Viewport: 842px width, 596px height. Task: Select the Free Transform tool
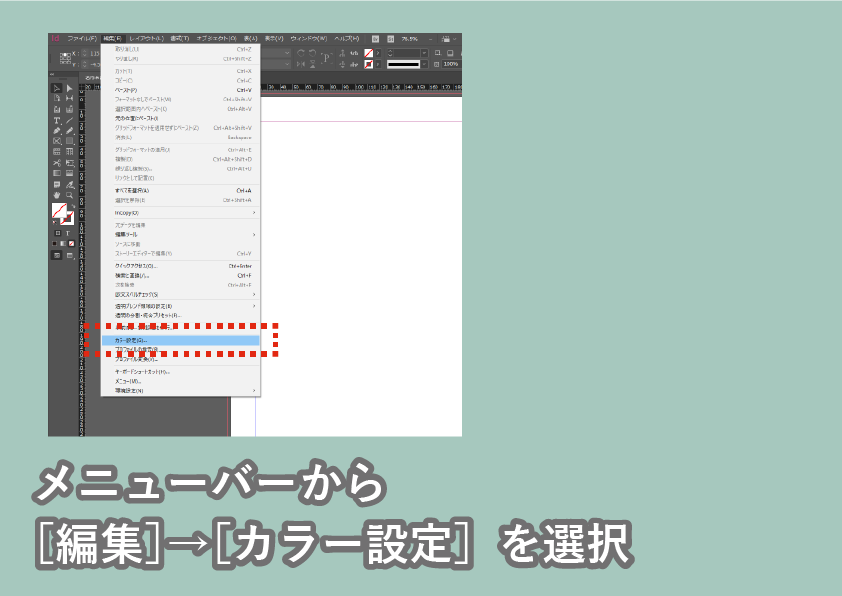point(69,163)
